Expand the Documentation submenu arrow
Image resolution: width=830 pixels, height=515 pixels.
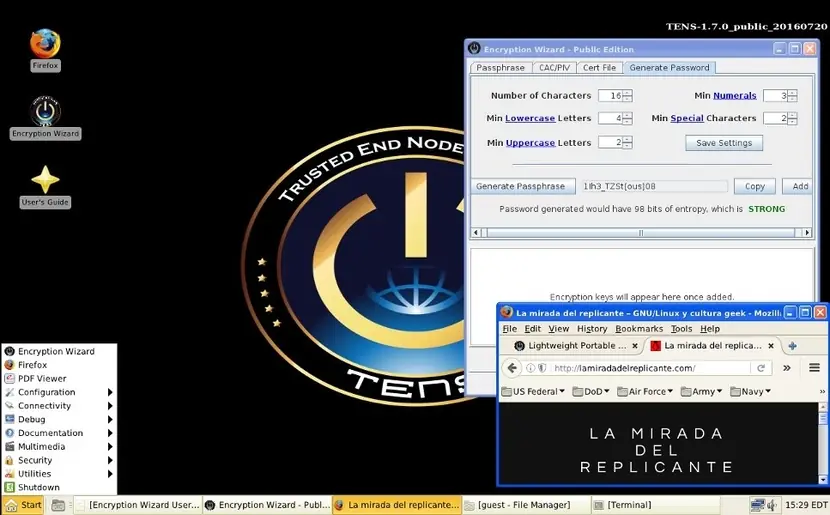110,433
